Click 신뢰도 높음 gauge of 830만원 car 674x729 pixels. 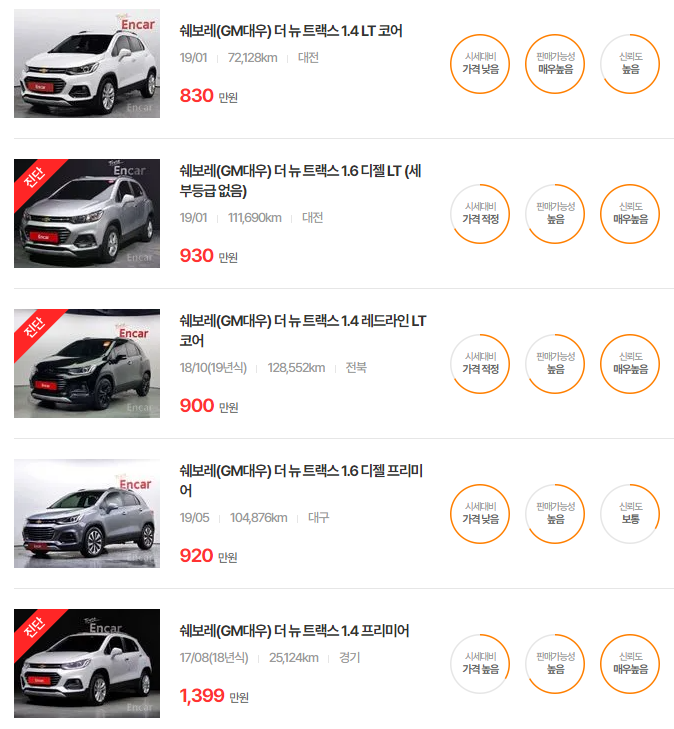(x=630, y=64)
